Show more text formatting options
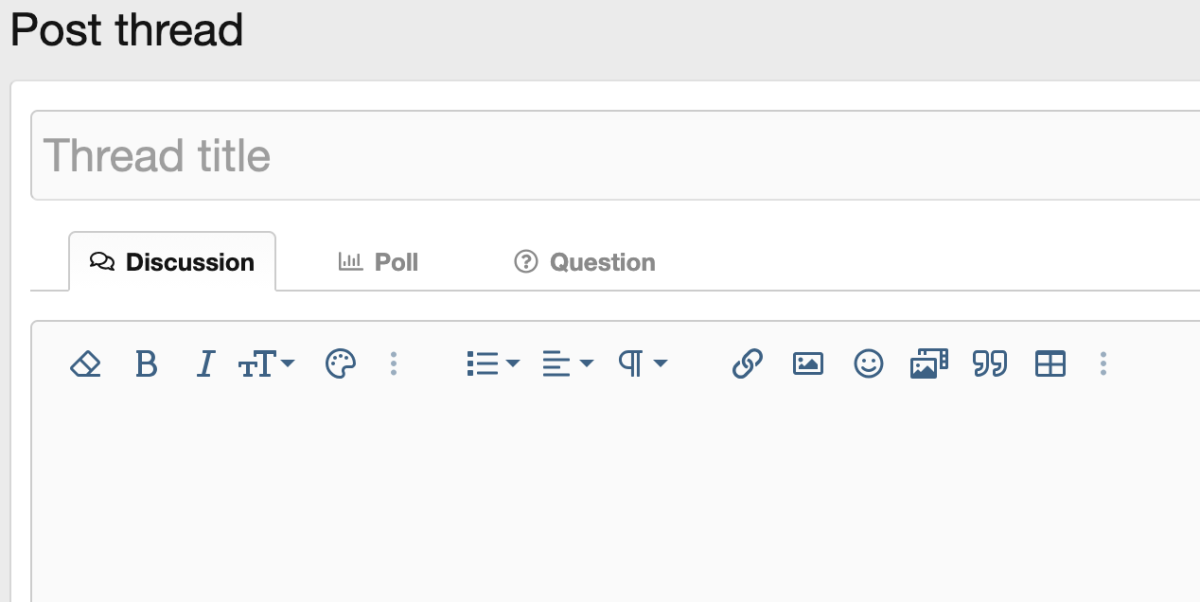This screenshot has height=602, width=1200. tap(394, 364)
